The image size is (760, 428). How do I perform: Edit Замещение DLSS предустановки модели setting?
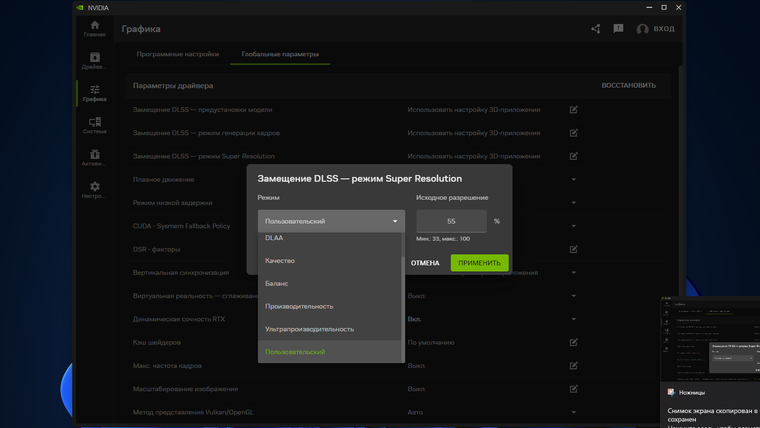(x=573, y=110)
